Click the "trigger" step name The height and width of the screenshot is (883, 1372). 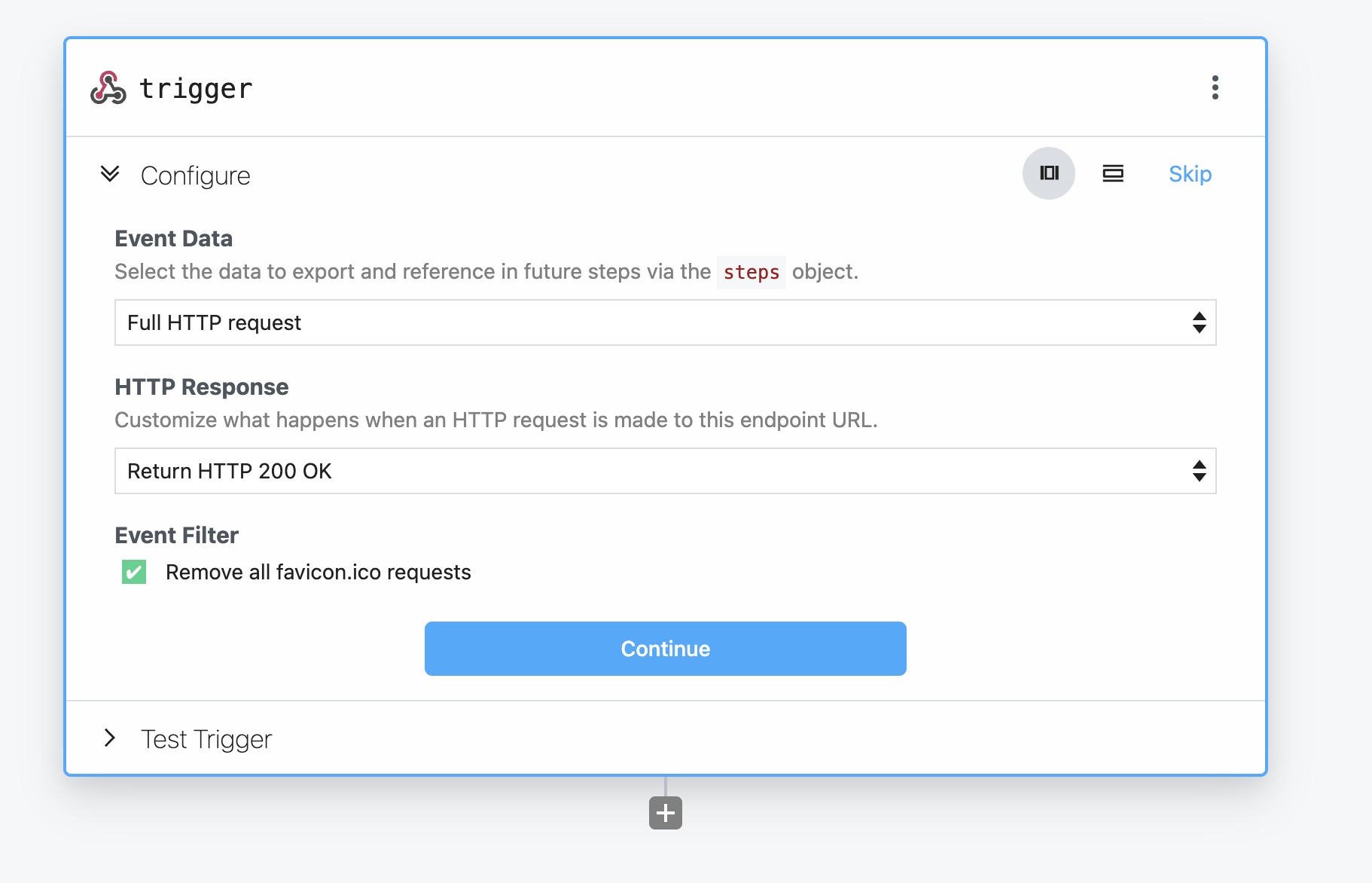click(x=196, y=88)
